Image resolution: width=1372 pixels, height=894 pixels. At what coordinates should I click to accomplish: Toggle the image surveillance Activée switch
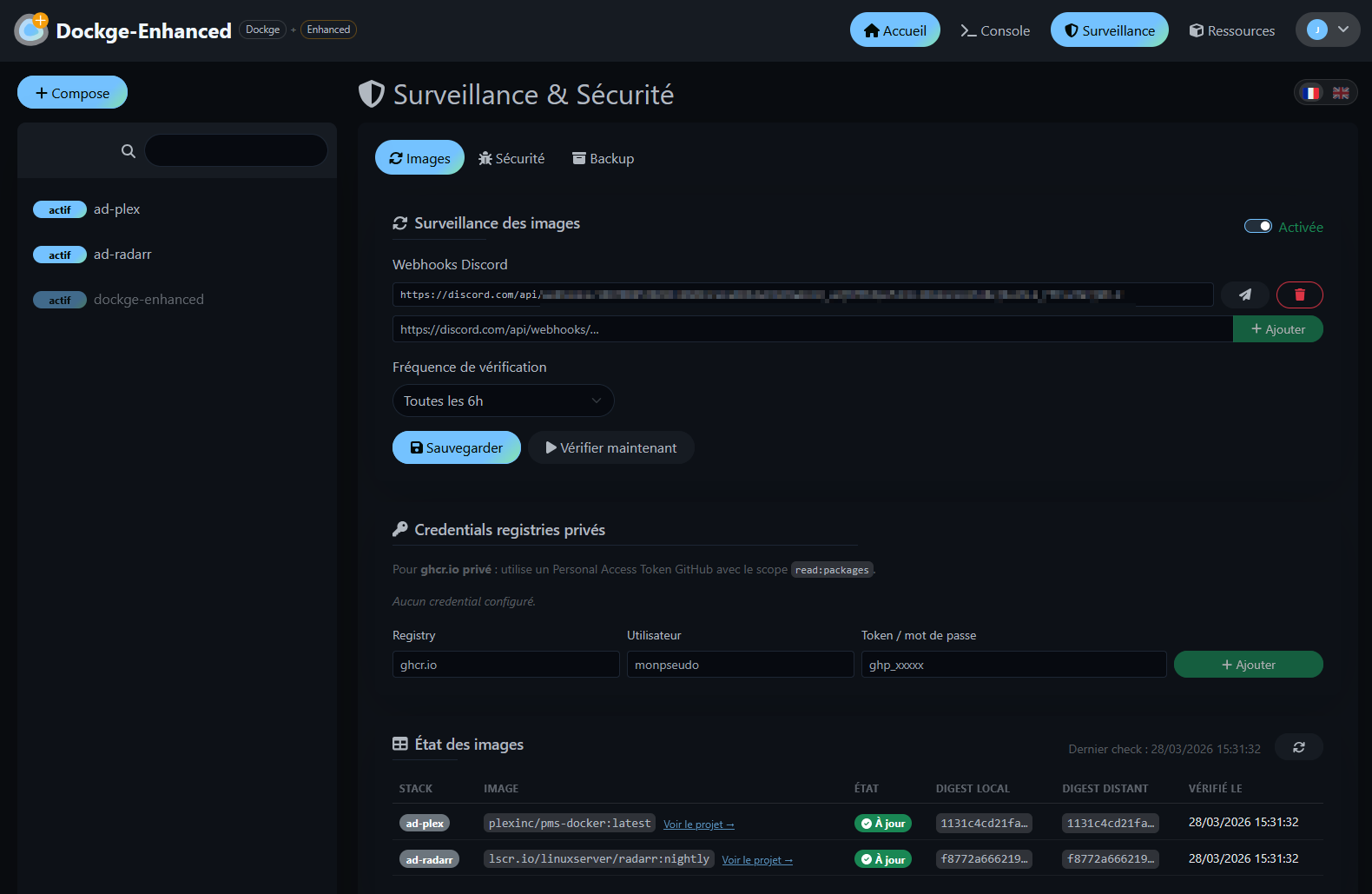tap(1257, 227)
